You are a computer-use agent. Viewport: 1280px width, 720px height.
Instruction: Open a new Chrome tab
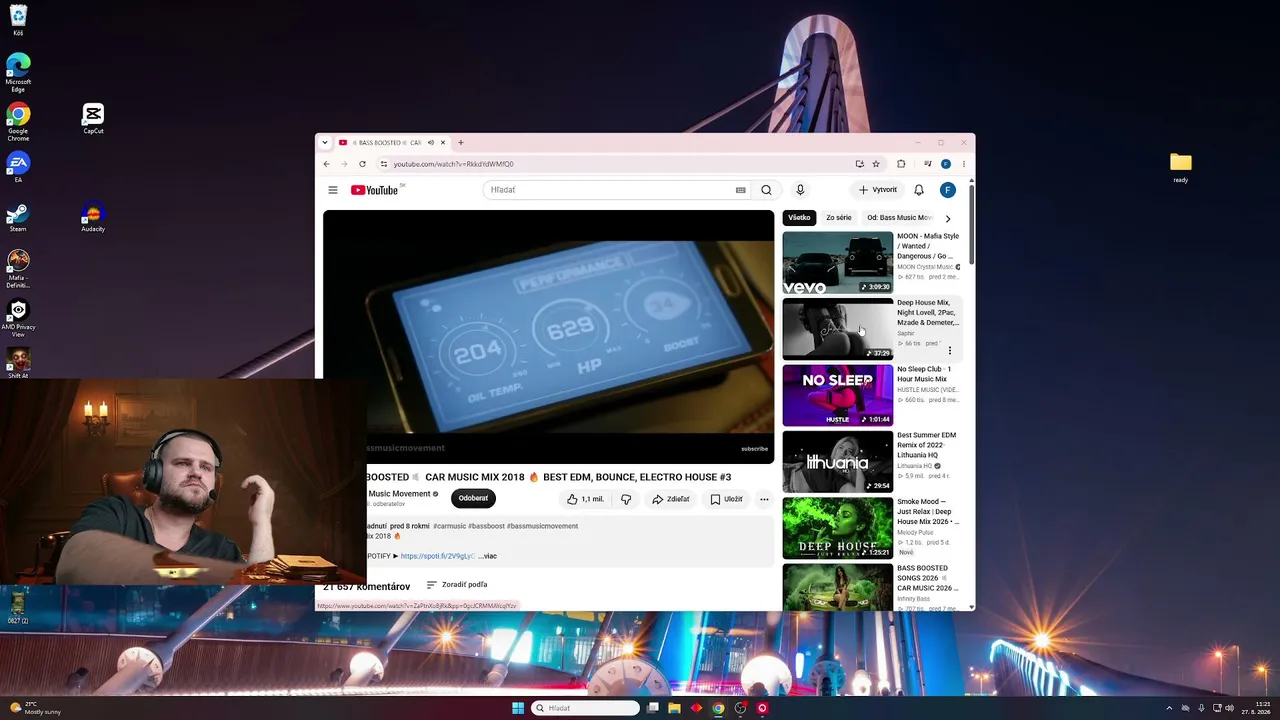(x=461, y=143)
